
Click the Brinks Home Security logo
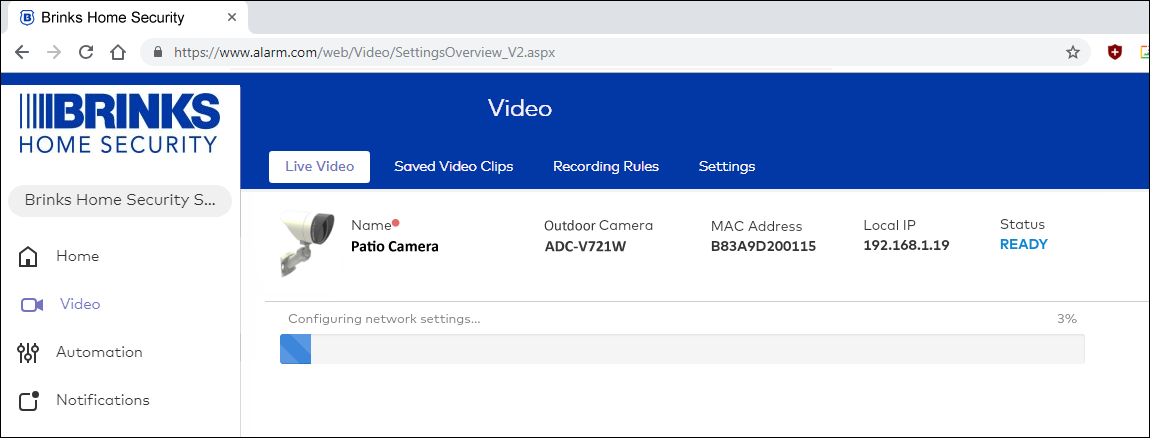[120, 123]
